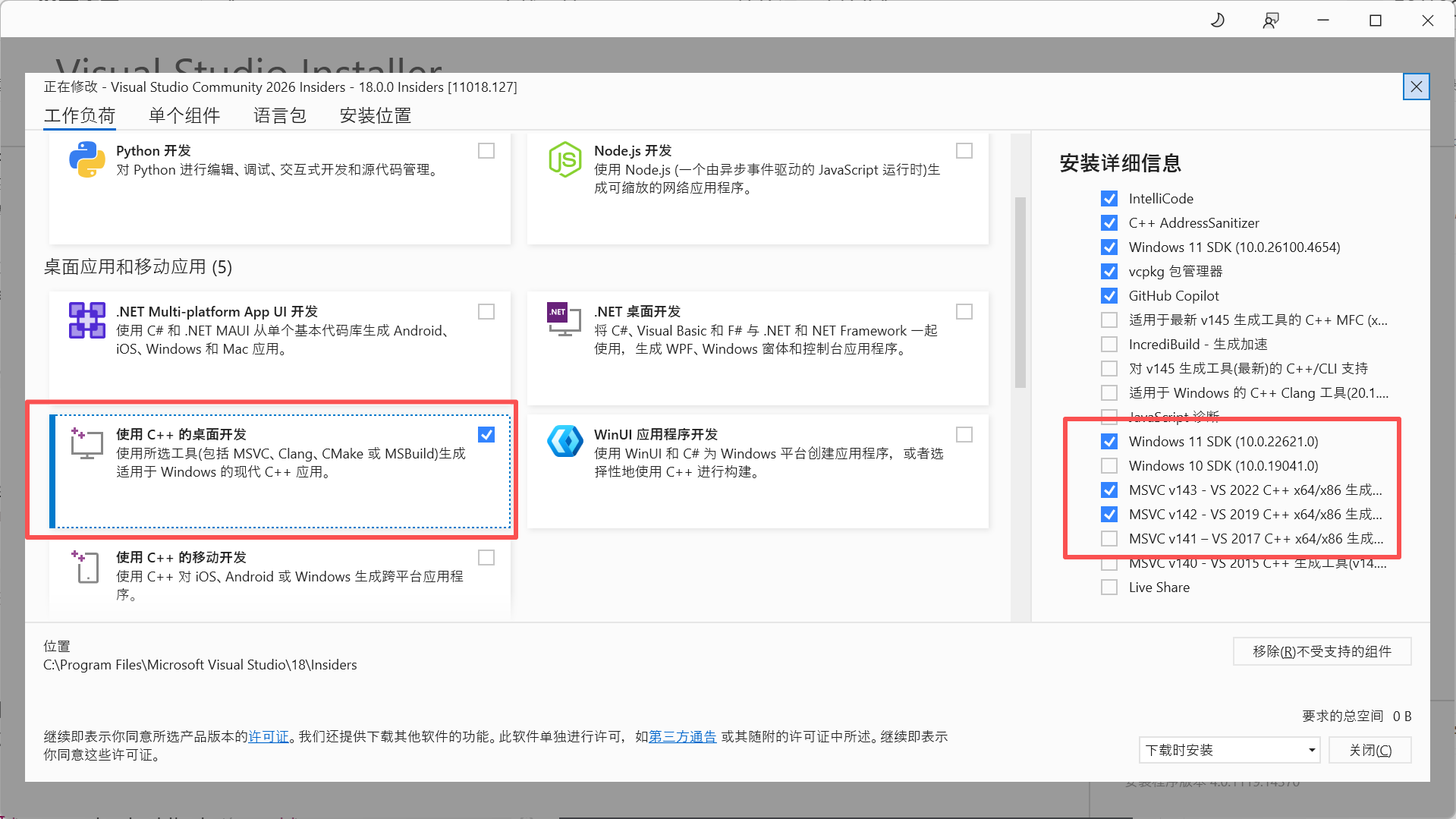Open the 安装位置 tab
Screen dimensions: 1456x819
[x=376, y=115]
